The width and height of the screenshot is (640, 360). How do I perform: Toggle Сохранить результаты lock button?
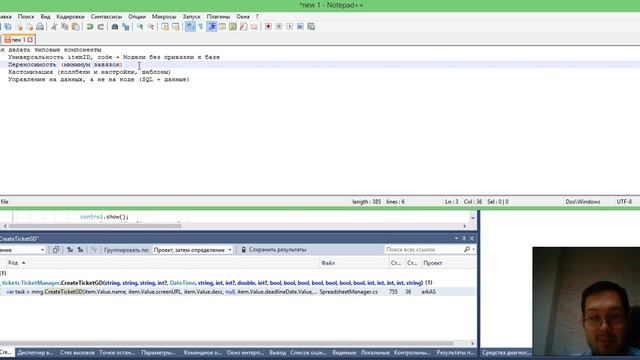(x=273, y=250)
